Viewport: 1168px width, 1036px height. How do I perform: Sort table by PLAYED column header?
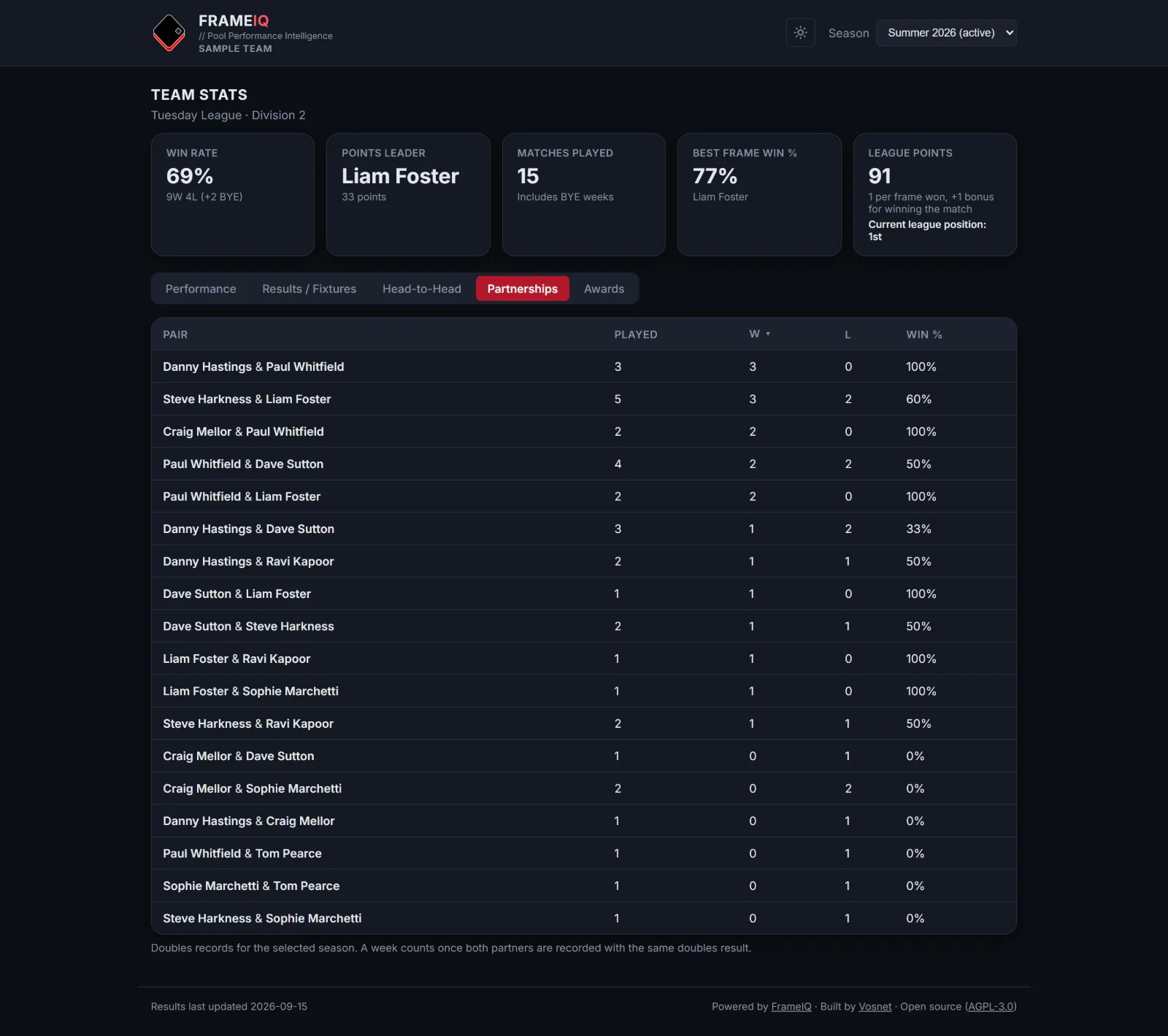coord(635,334)
